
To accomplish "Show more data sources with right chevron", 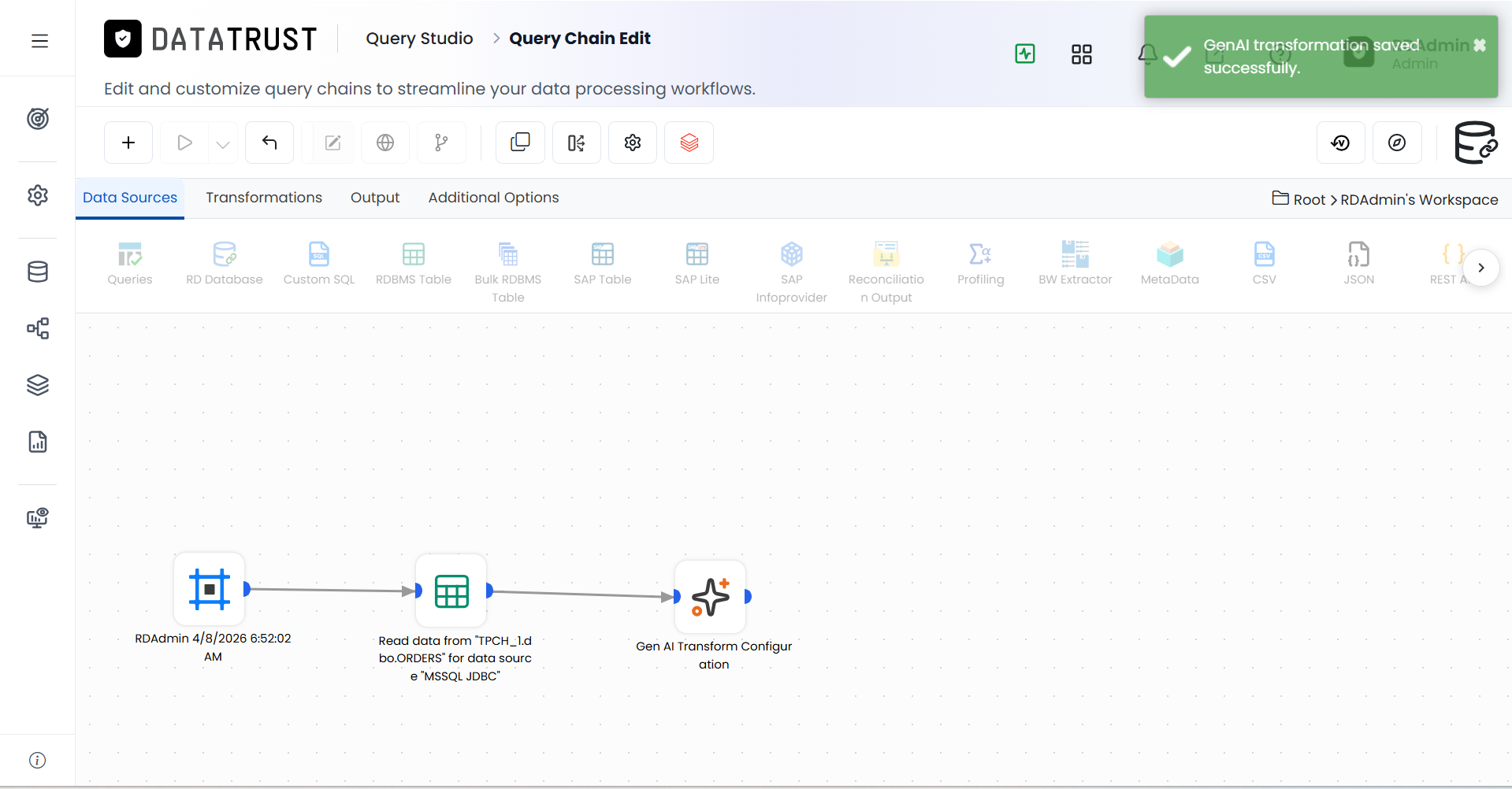I will [x=1481, y=268].
